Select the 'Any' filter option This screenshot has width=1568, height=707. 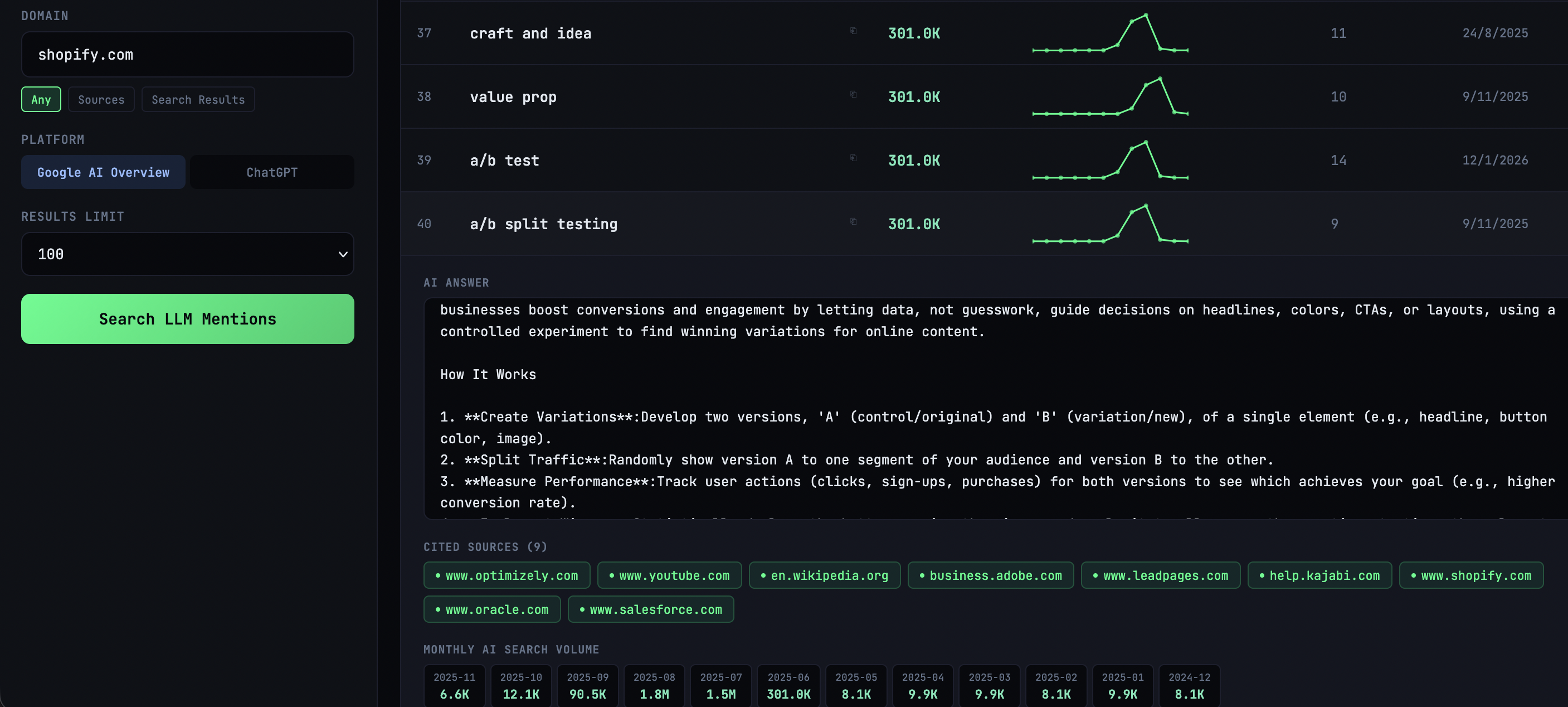(41, 100)
